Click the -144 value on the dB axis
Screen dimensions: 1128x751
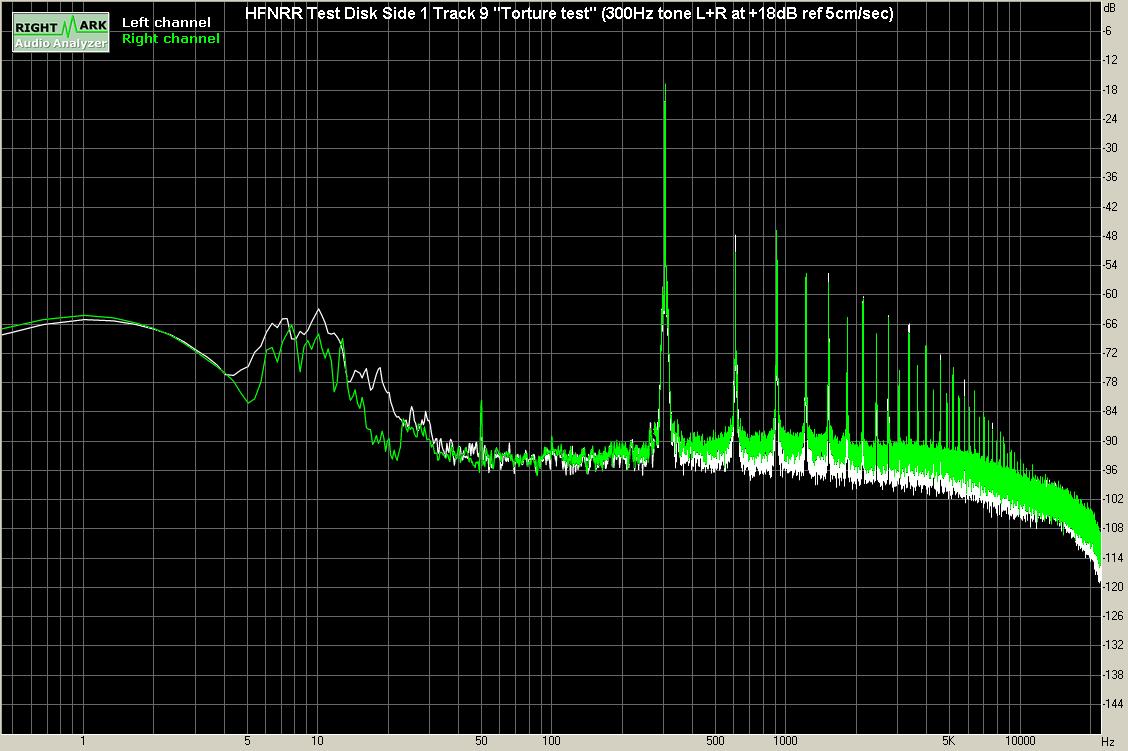coord(1113,704)
